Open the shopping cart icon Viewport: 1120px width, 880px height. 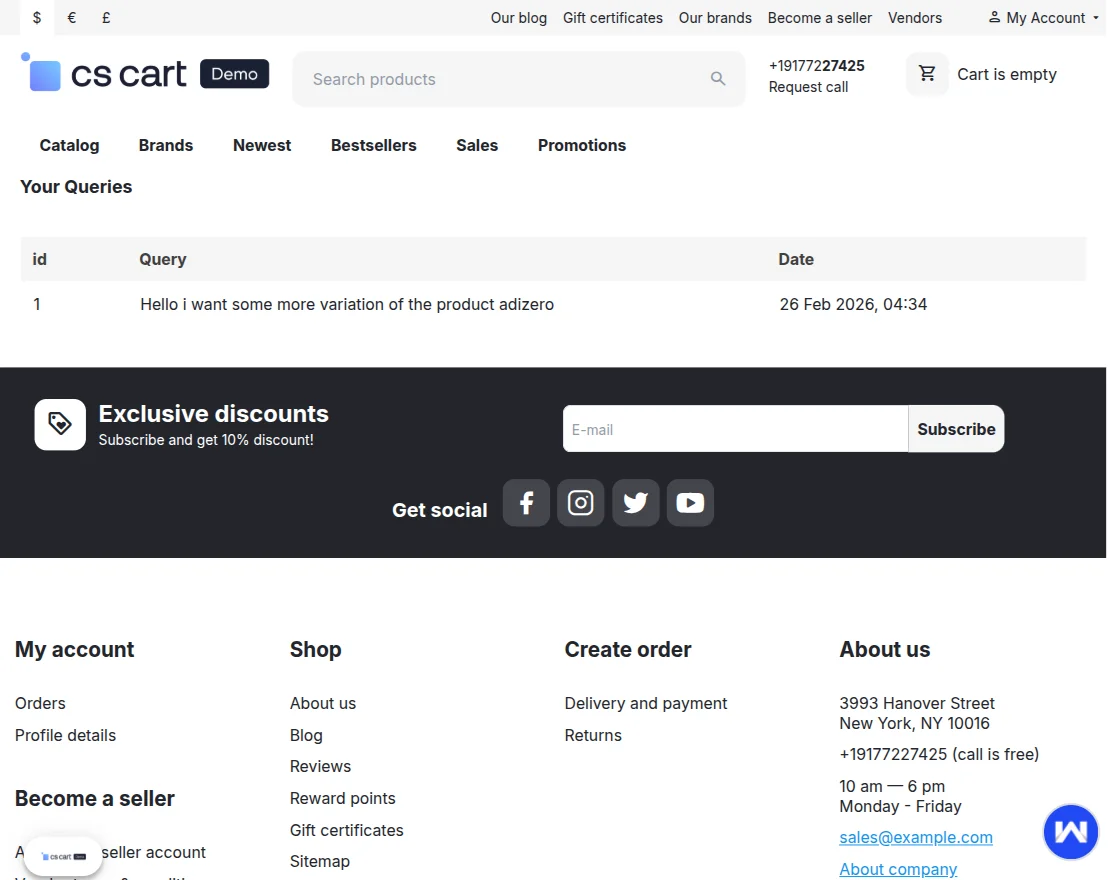(x=927, y=74)
